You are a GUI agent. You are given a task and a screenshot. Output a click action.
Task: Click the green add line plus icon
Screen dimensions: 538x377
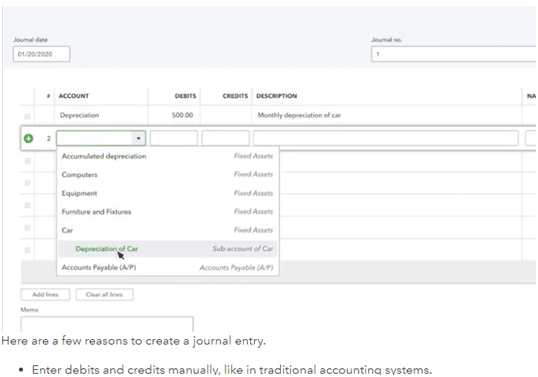28,138
